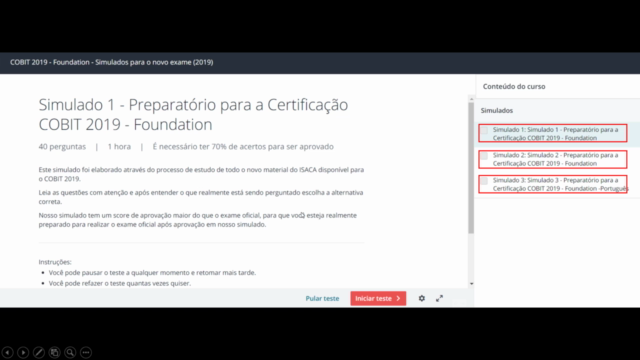640x360 pixels.
Task: Select the Conteúdo do curso panel heading
Action: click(514, 87)
